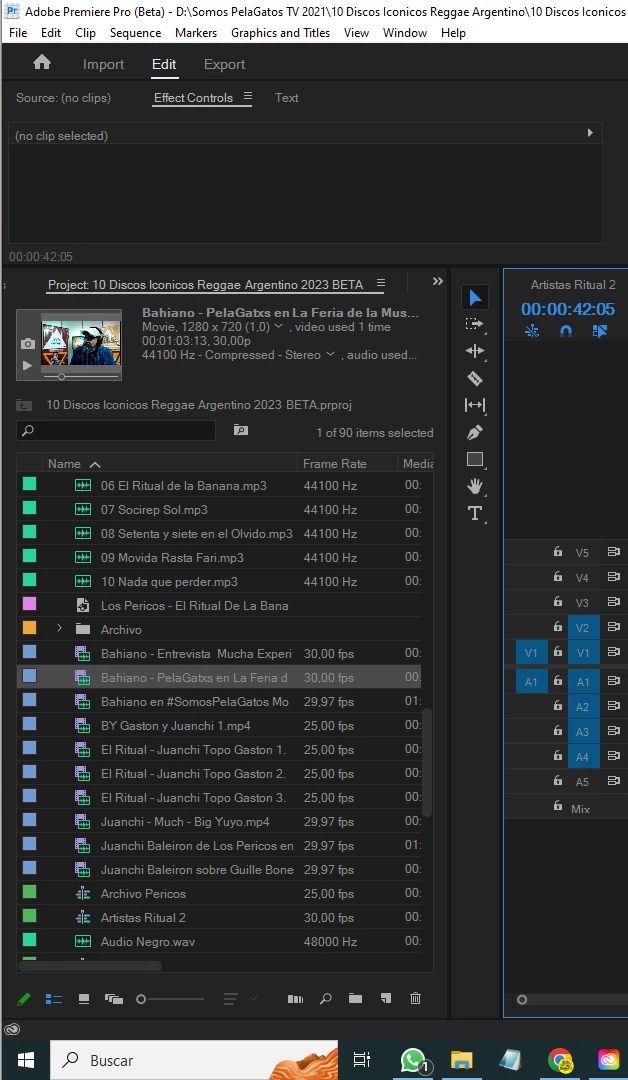Open Effect Controls panel menu

point(248,96)
